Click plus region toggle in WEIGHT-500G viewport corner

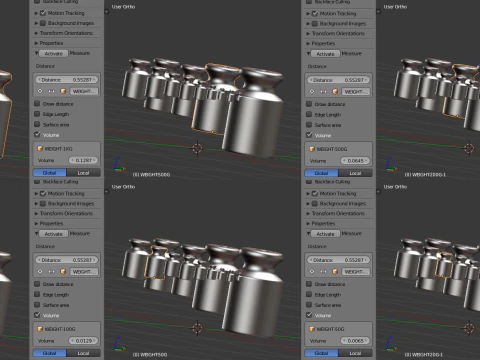pyautogui.click(x=379, y=12)
